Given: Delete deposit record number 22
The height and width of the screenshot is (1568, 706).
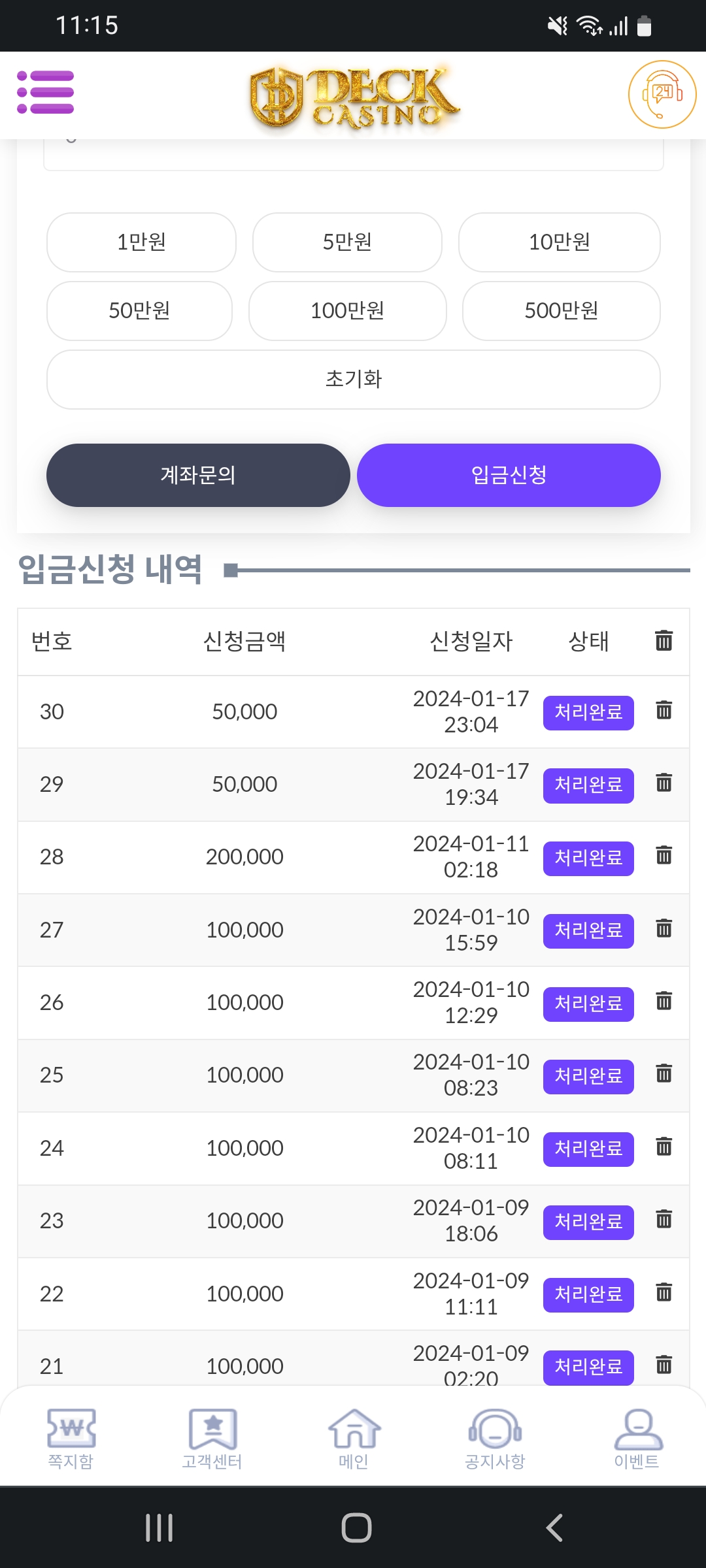Looking at the screenshot, I should coord(664,1292).
